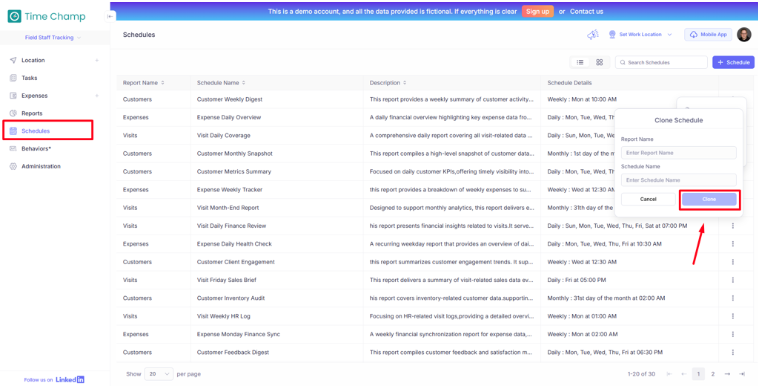
Task: Open the user profile avatar
Action: [x=744, y=34]
